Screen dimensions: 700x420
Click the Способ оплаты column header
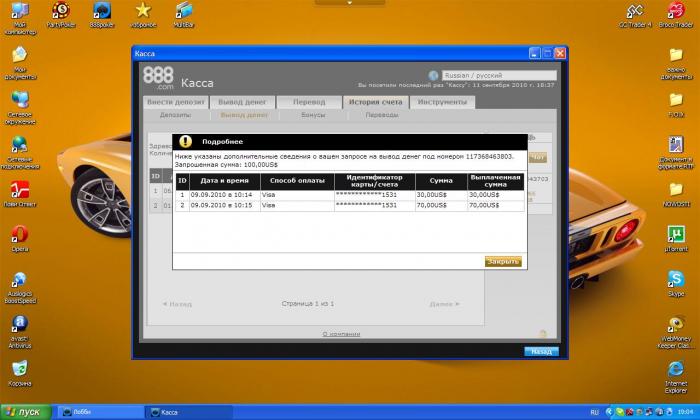click(297, 181)
